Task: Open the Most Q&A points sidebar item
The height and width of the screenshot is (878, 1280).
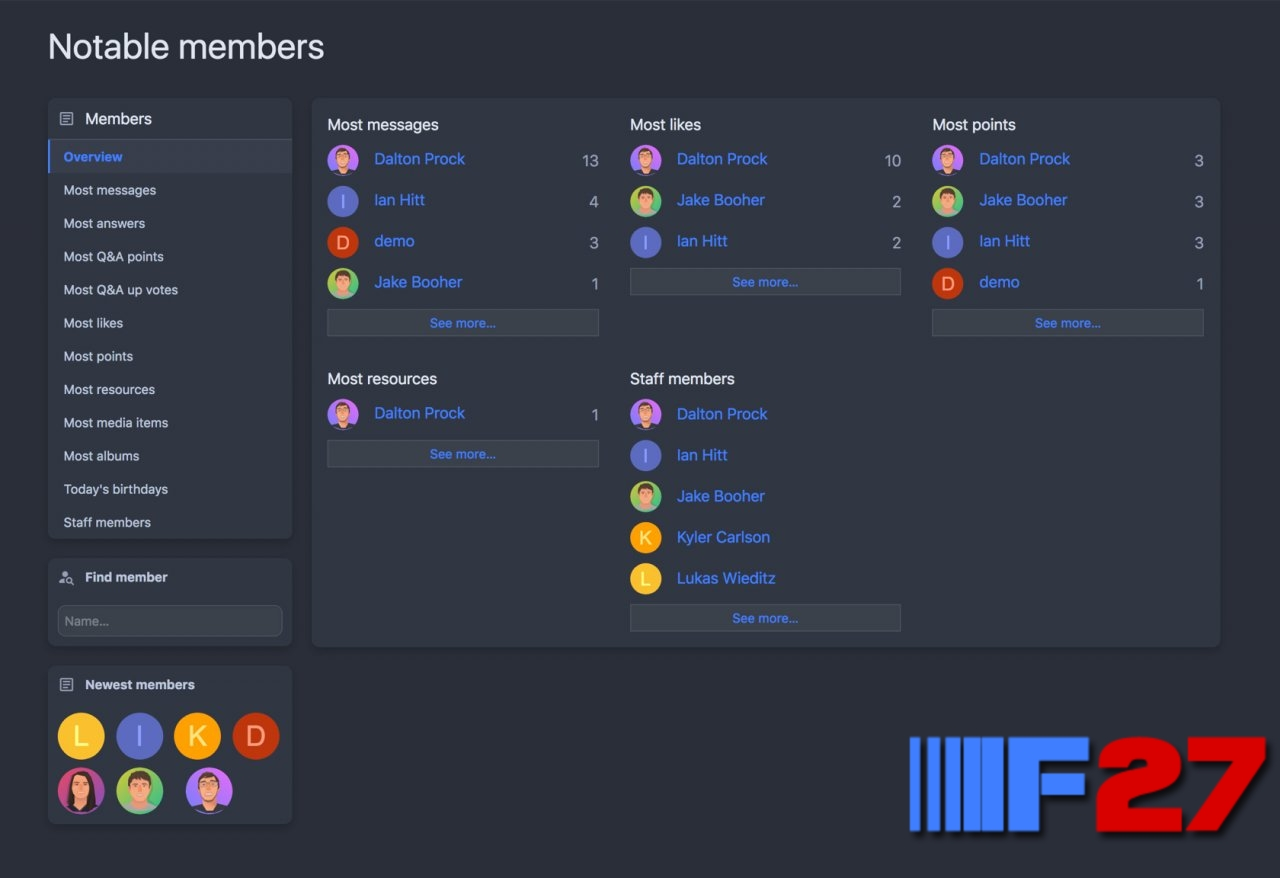Action: pyautogui.click(x=113, y=257)
